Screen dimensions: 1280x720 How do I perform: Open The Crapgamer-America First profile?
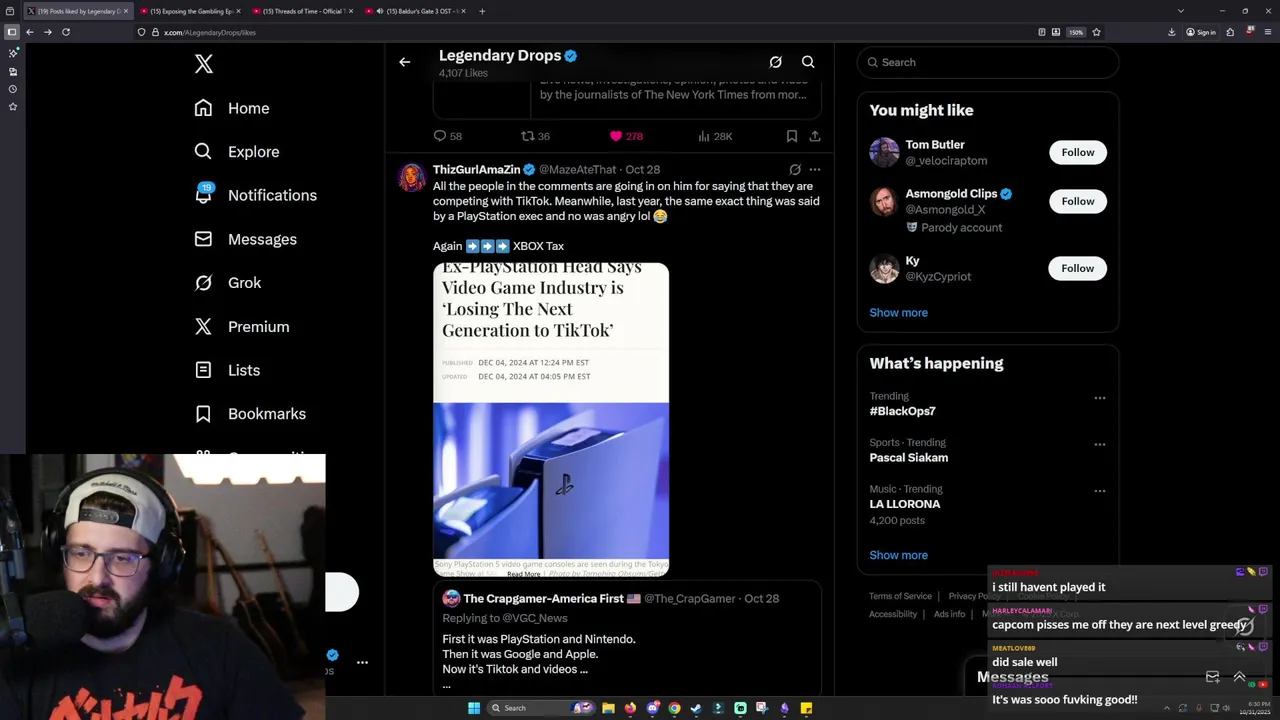point(543,598)
